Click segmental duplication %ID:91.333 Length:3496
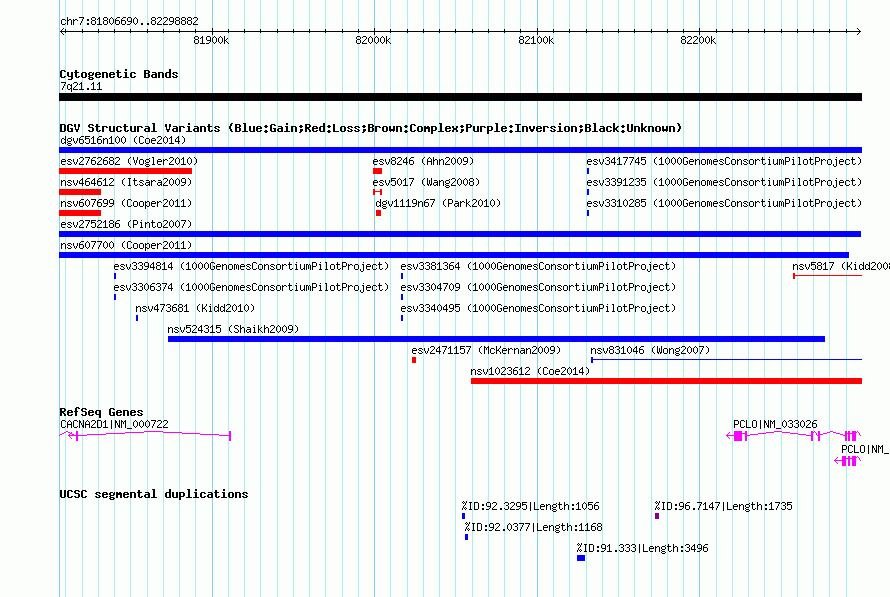 point(643,548)
